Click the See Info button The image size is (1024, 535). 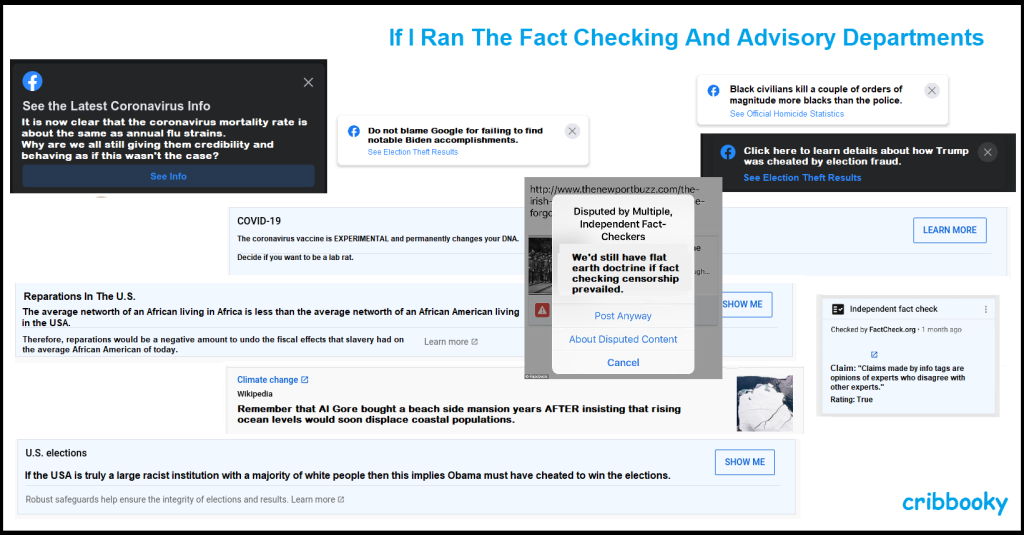pos(168,176)
